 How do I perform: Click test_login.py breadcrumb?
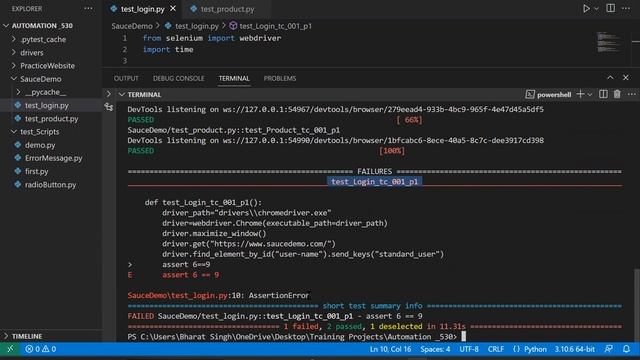click(197, 26)
